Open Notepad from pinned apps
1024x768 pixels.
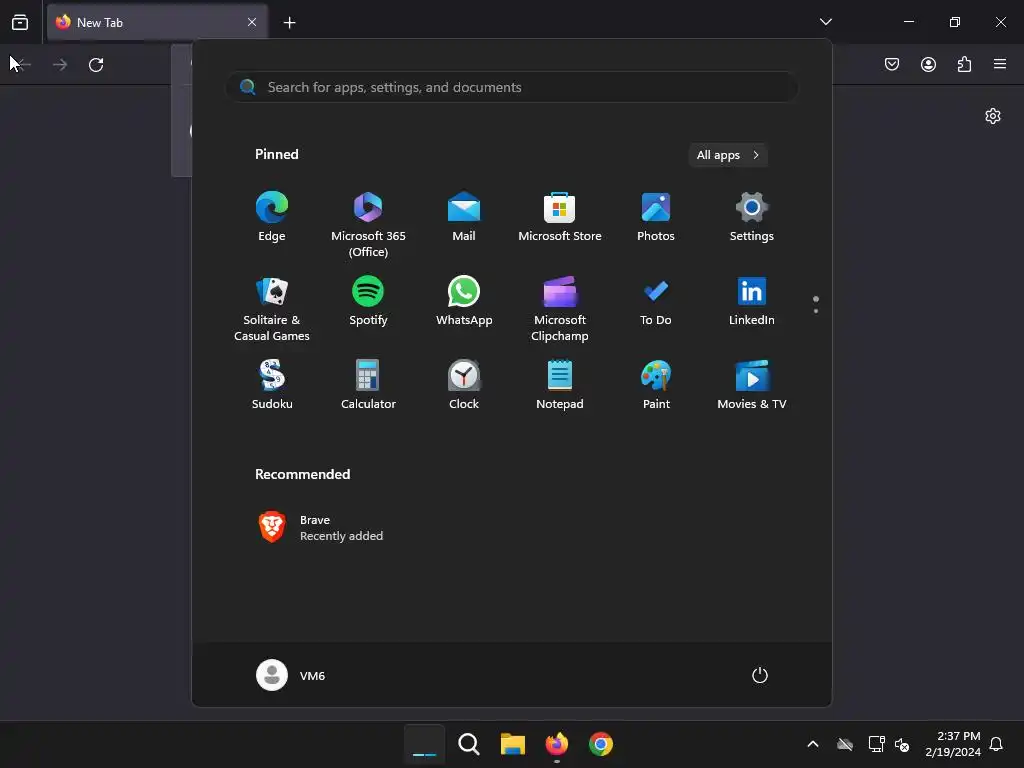(560, 385)
